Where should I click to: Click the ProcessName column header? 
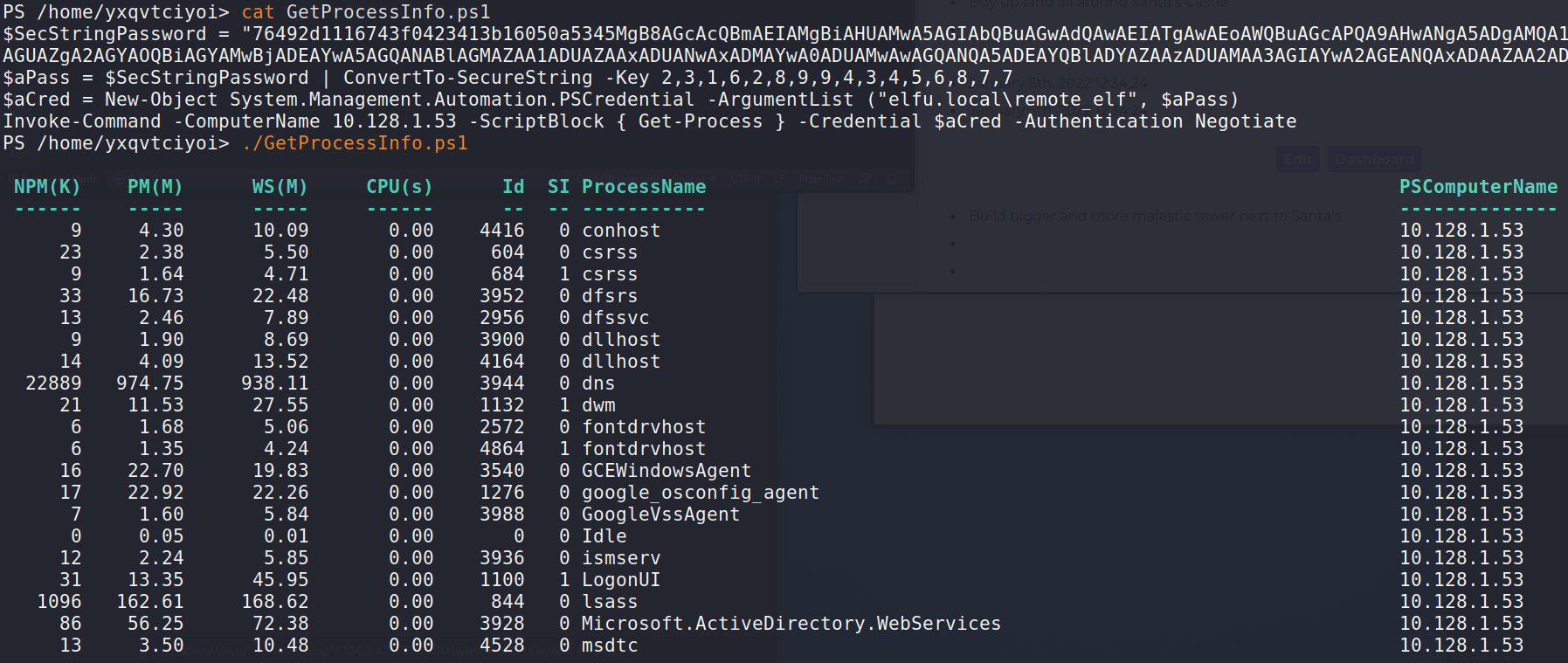pos(644,187)
